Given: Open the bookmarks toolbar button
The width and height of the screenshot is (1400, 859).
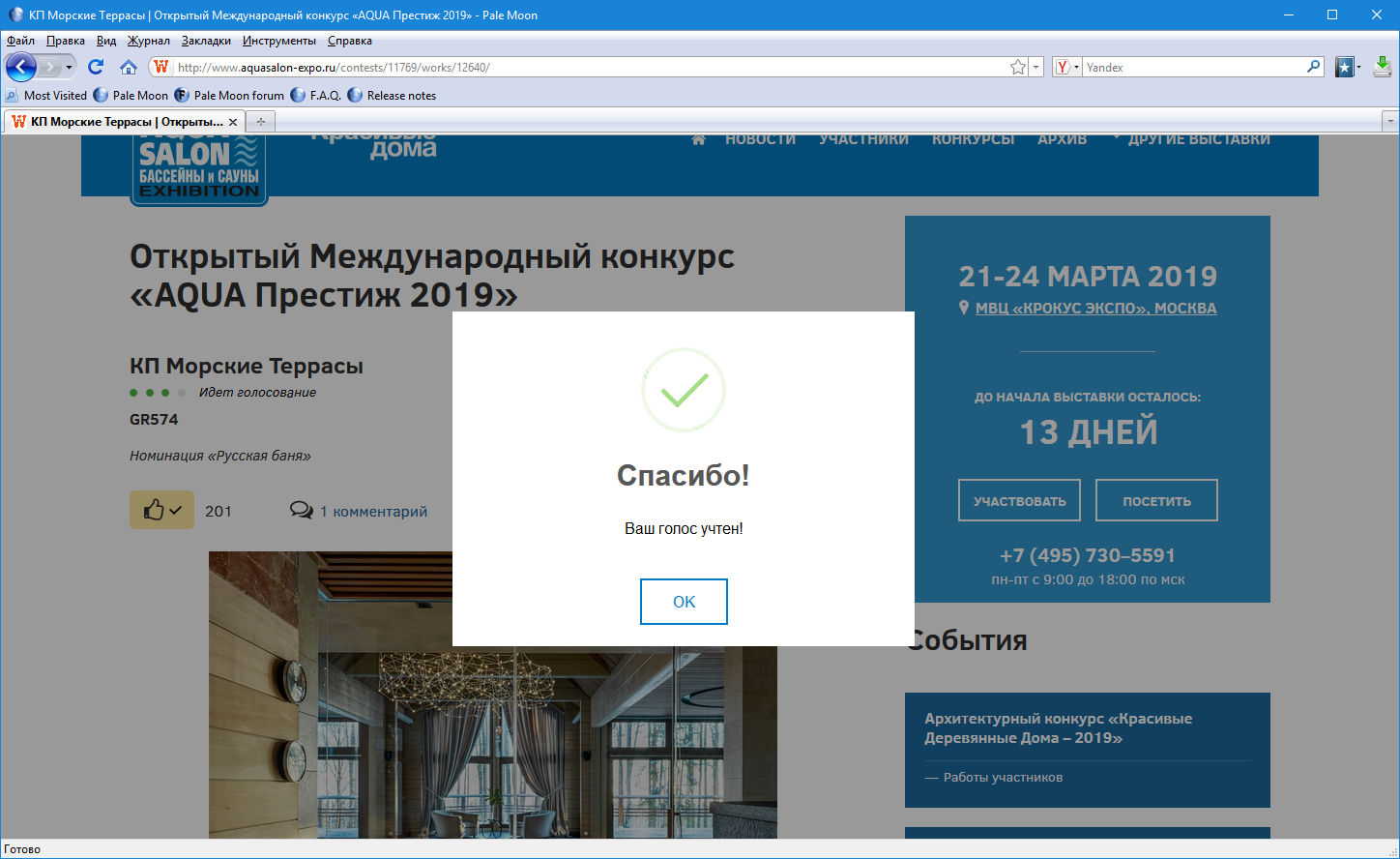Looking at the screenshot, I should tap(1344, 67).
